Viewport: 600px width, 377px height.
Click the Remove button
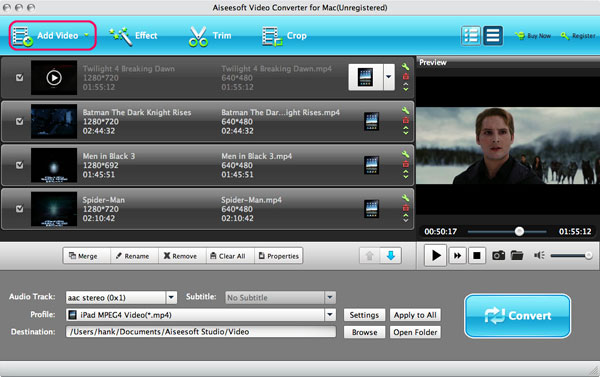[x=183, y=256]
